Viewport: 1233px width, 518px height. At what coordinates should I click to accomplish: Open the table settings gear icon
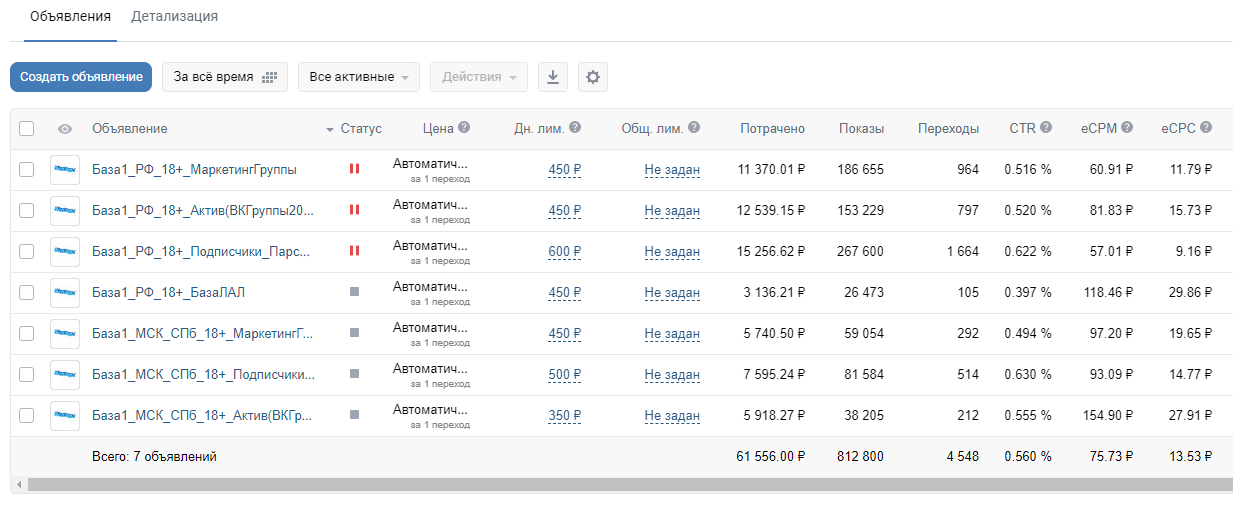point(593,77)
